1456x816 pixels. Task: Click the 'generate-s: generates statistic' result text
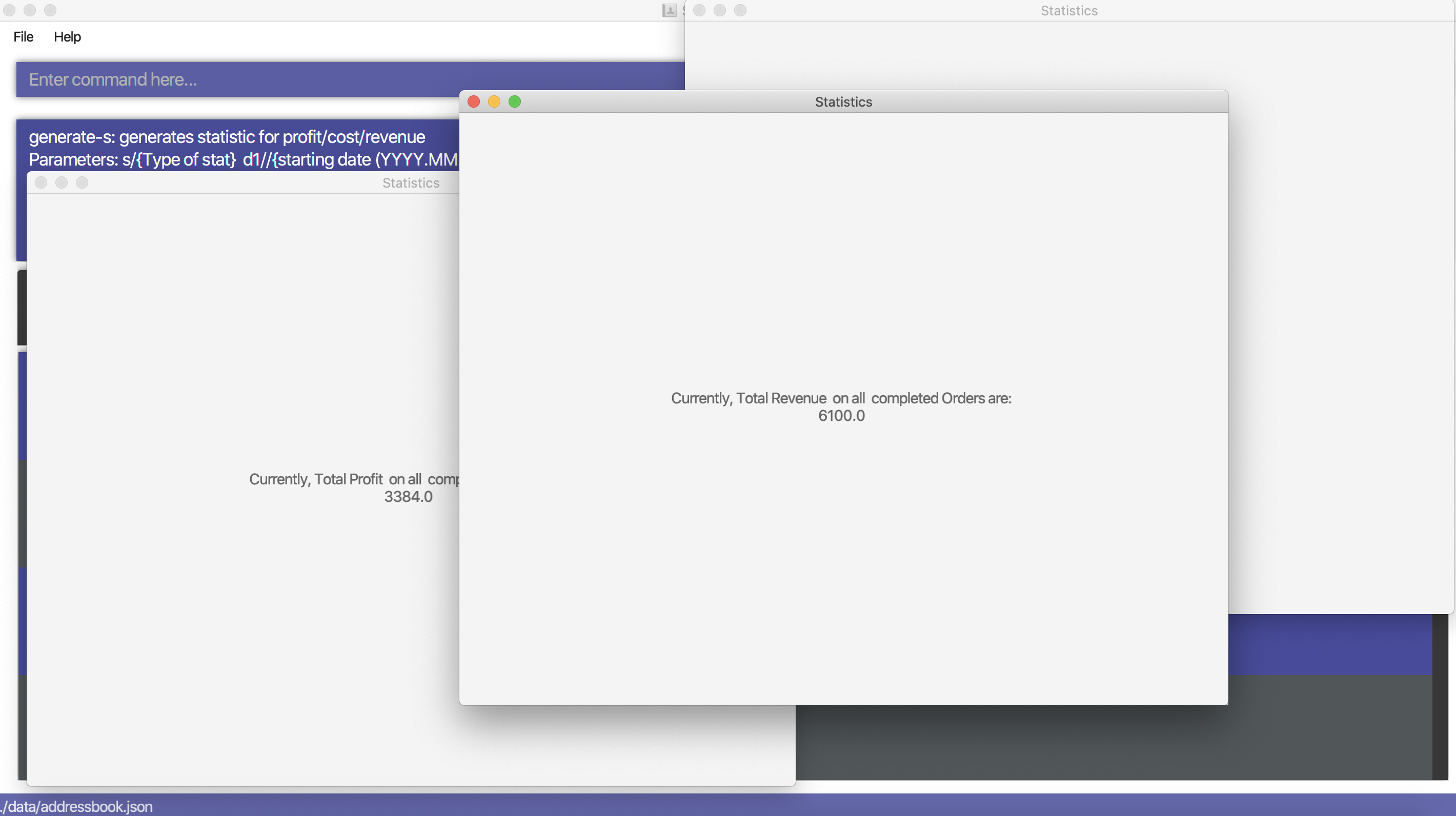pyautogui.click(x=227, y=137)
